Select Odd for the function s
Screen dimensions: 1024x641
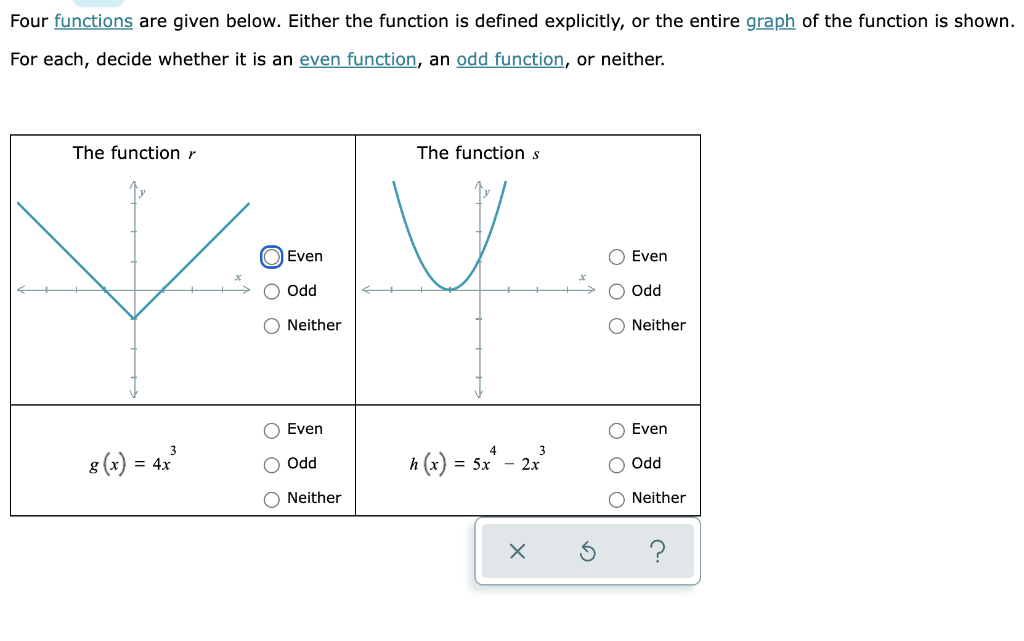tap(616, 291)
